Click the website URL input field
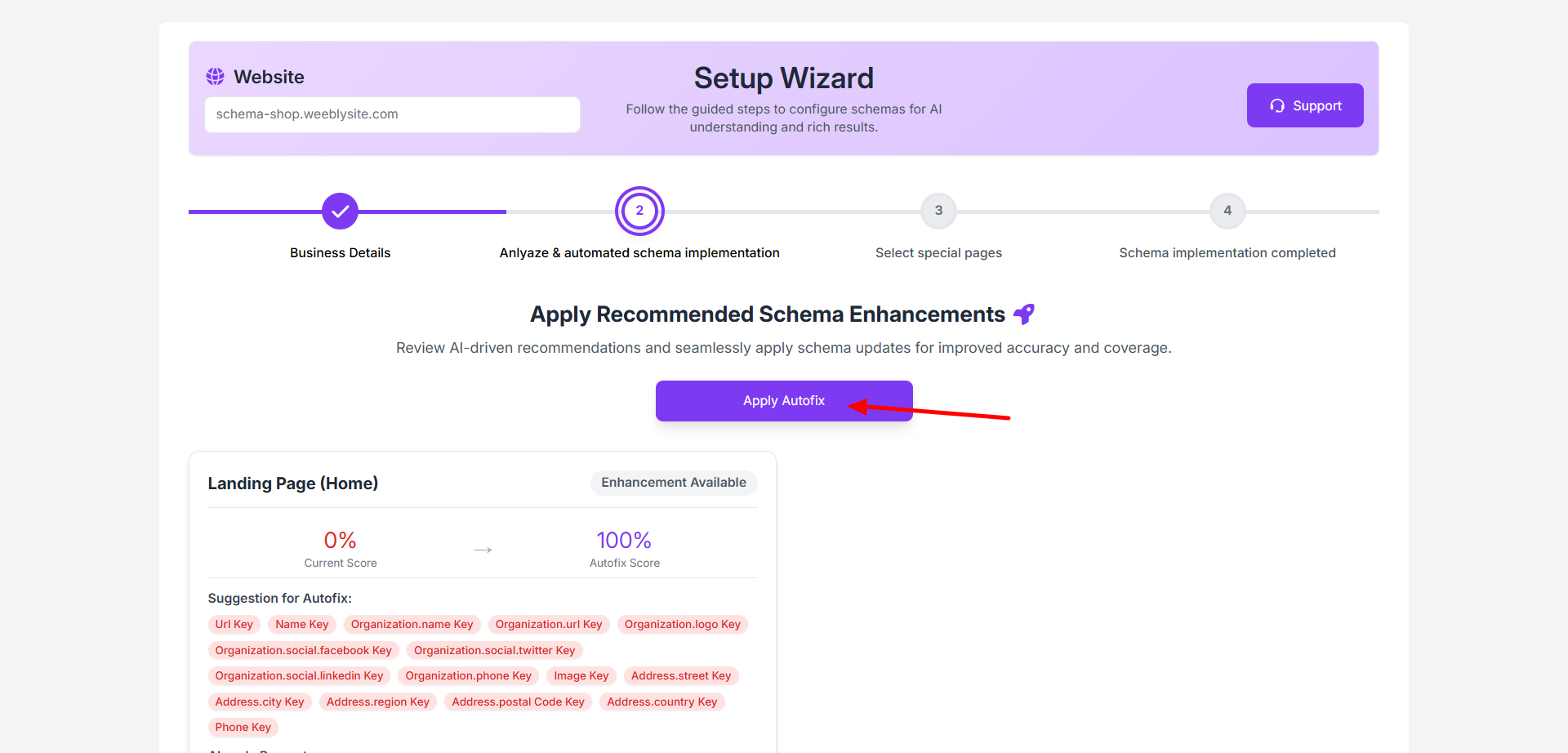1568x753 pixels. coord(392,114)
